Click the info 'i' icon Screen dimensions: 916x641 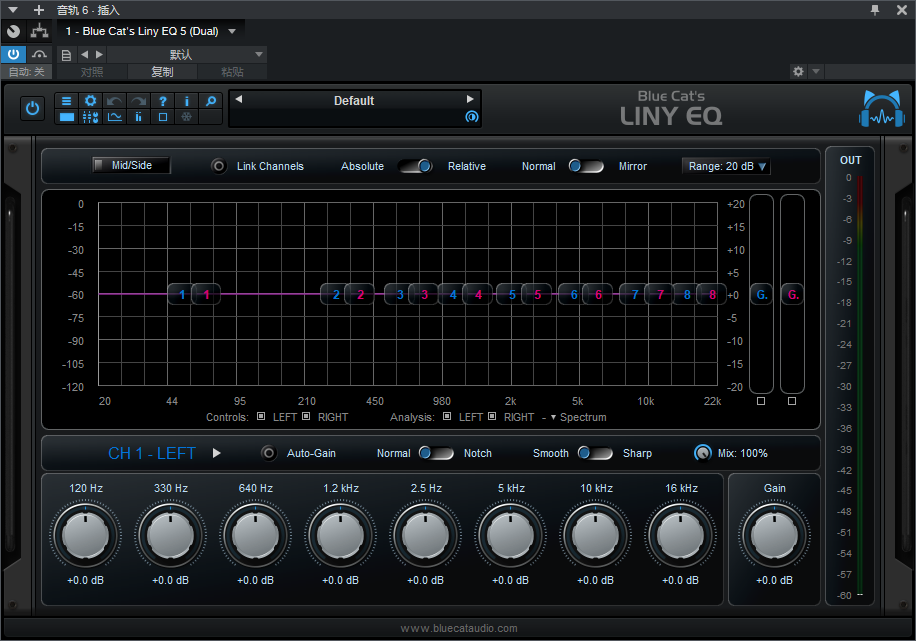[x=186, y=101]
